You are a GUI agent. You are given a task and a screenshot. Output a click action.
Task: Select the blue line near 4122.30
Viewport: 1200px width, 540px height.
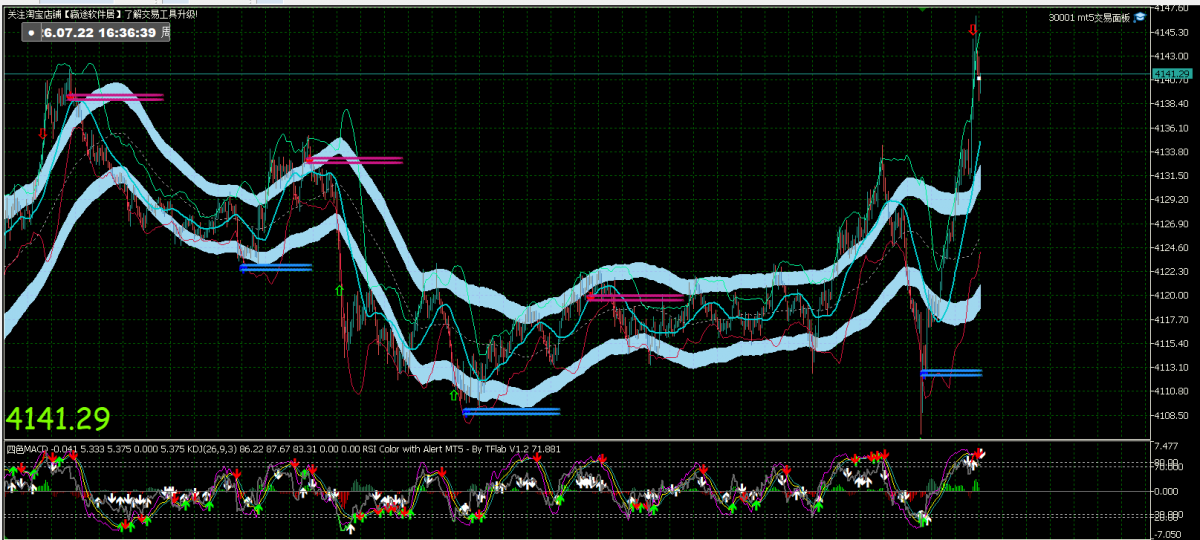tap(276, 267)
